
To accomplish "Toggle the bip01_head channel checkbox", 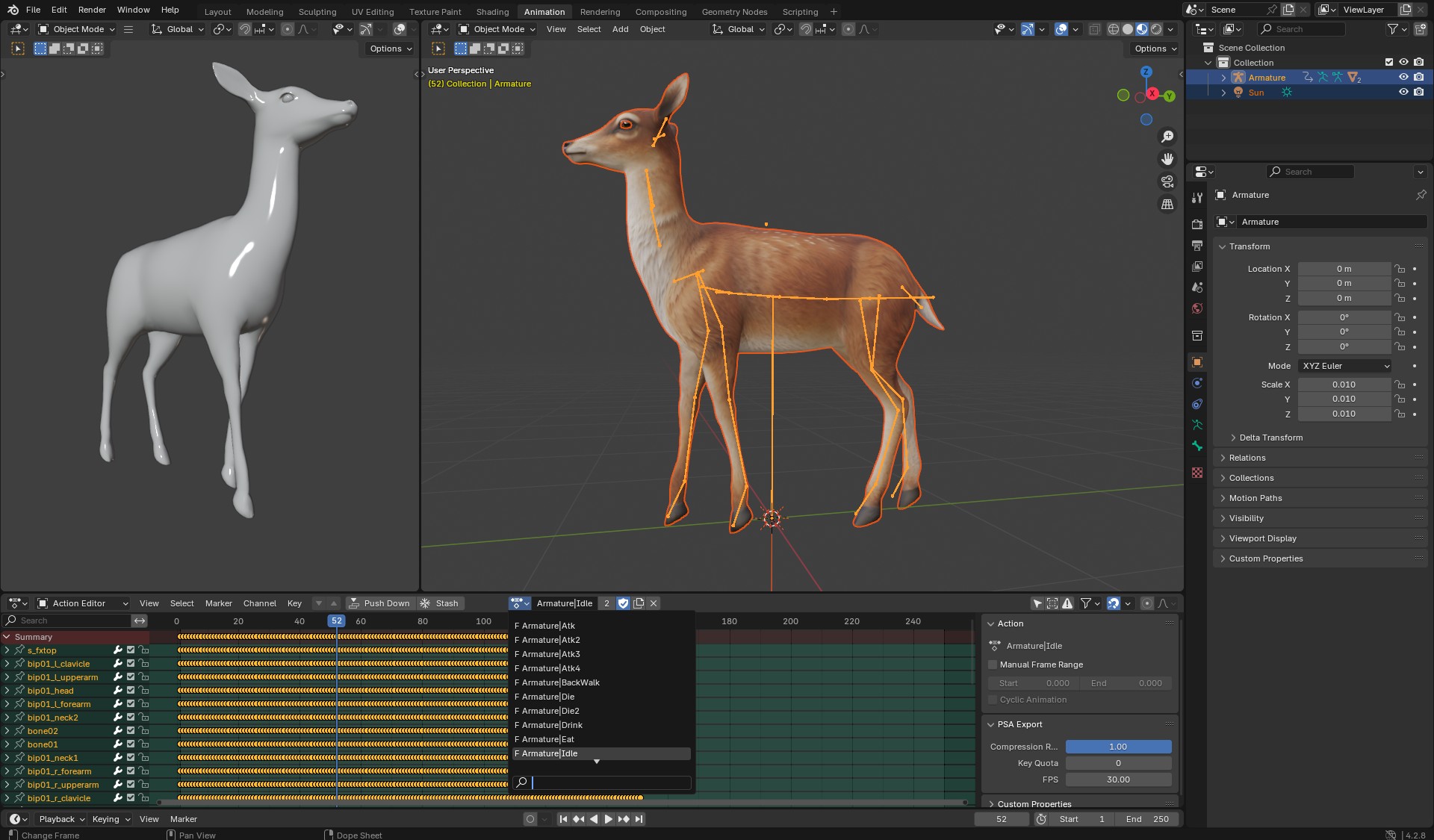I will tap(131, 691).
